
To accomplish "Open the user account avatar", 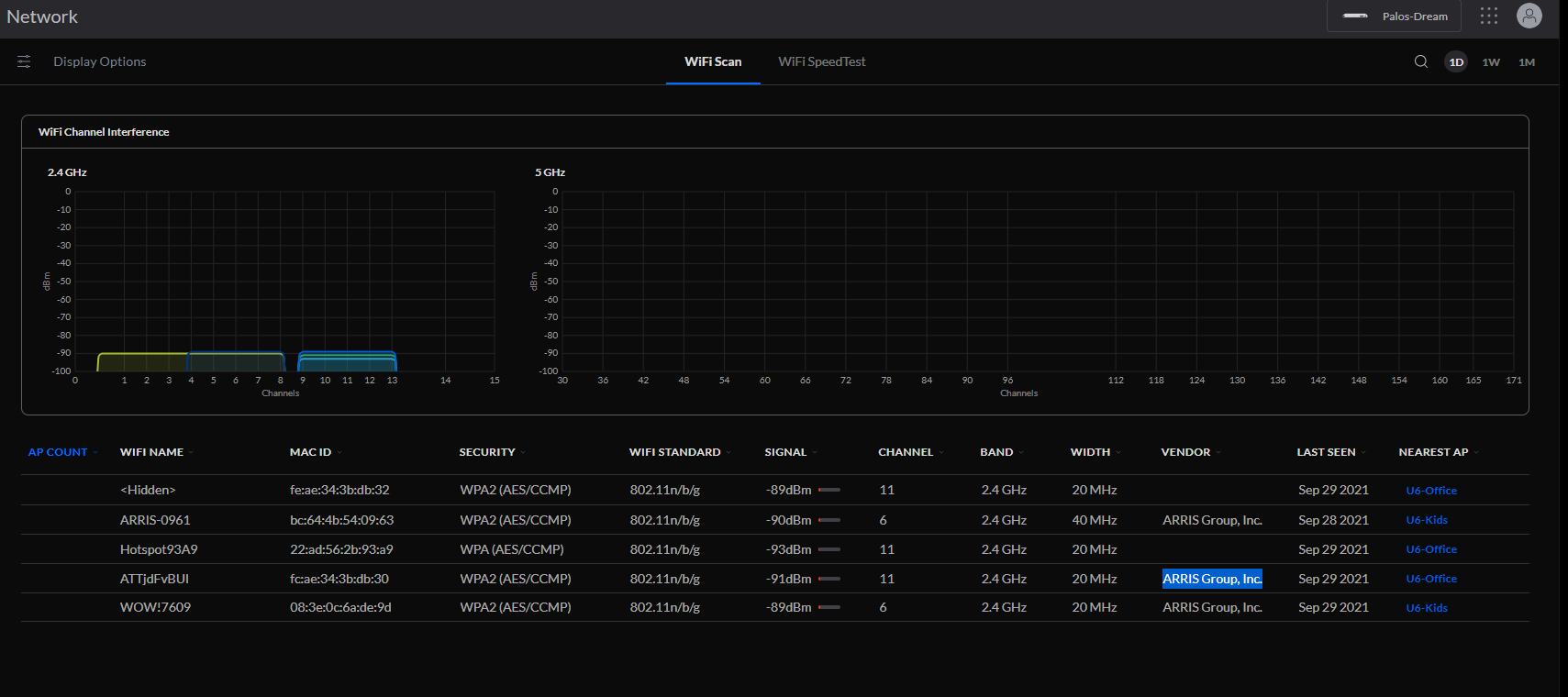I will pos(1529,16).
